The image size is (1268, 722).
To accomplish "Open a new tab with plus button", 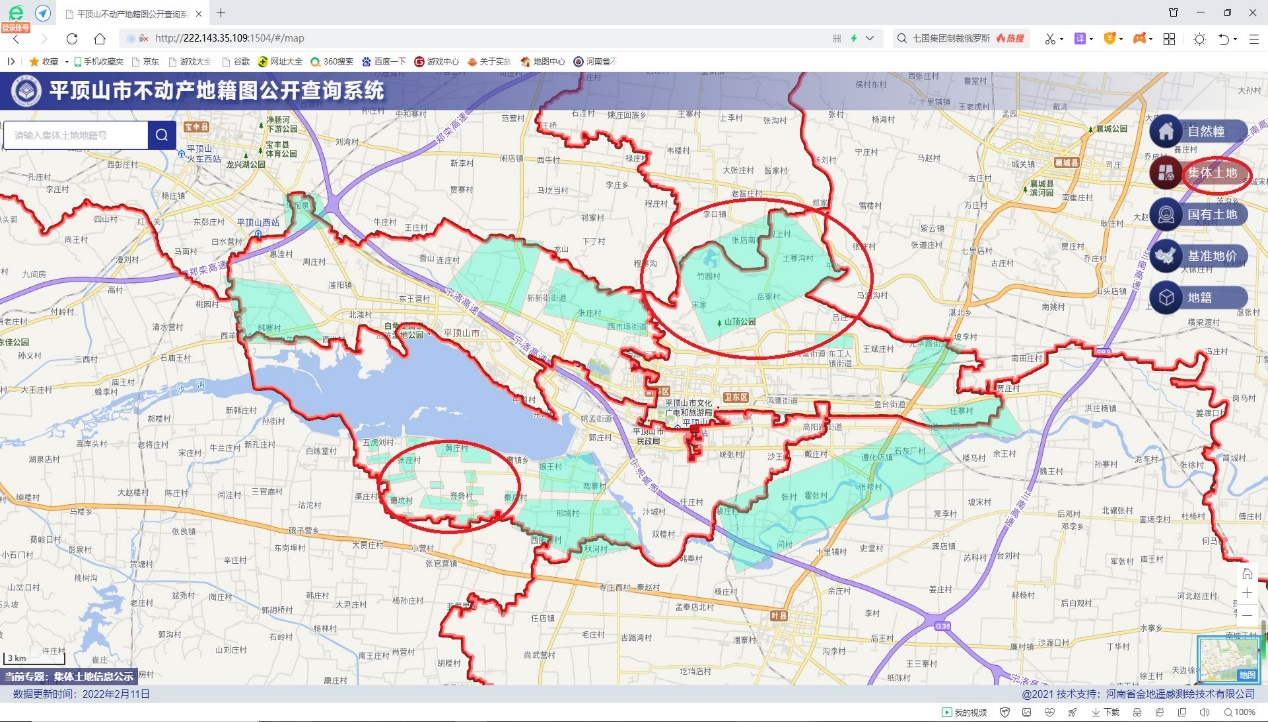I will point(221,13).
